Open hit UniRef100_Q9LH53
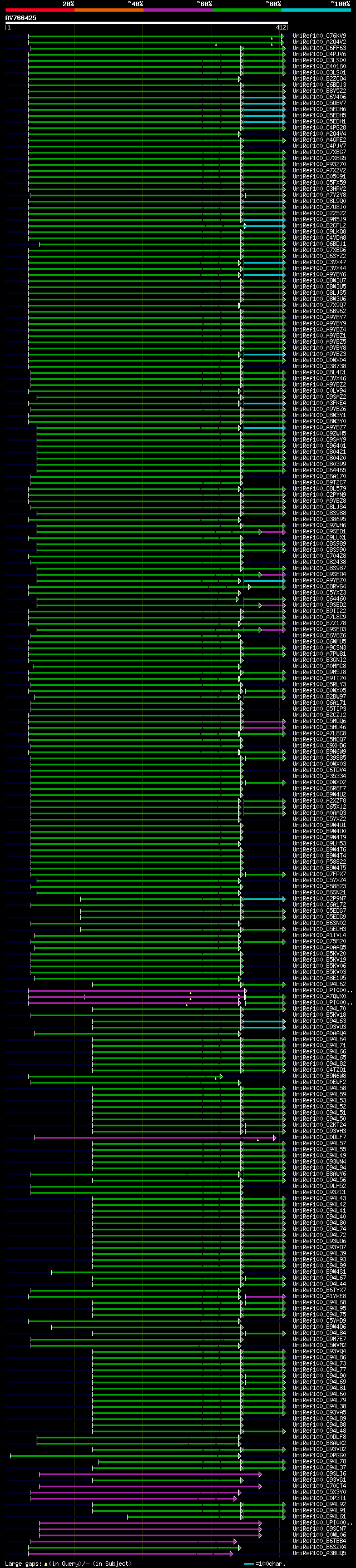The width and height of the screenshot is (356, 1568). point(319,843)
